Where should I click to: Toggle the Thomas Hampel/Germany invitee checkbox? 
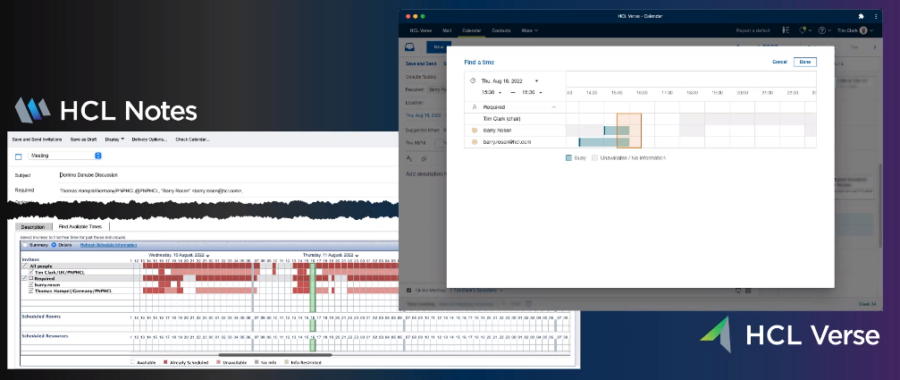[x=31, y=290]
